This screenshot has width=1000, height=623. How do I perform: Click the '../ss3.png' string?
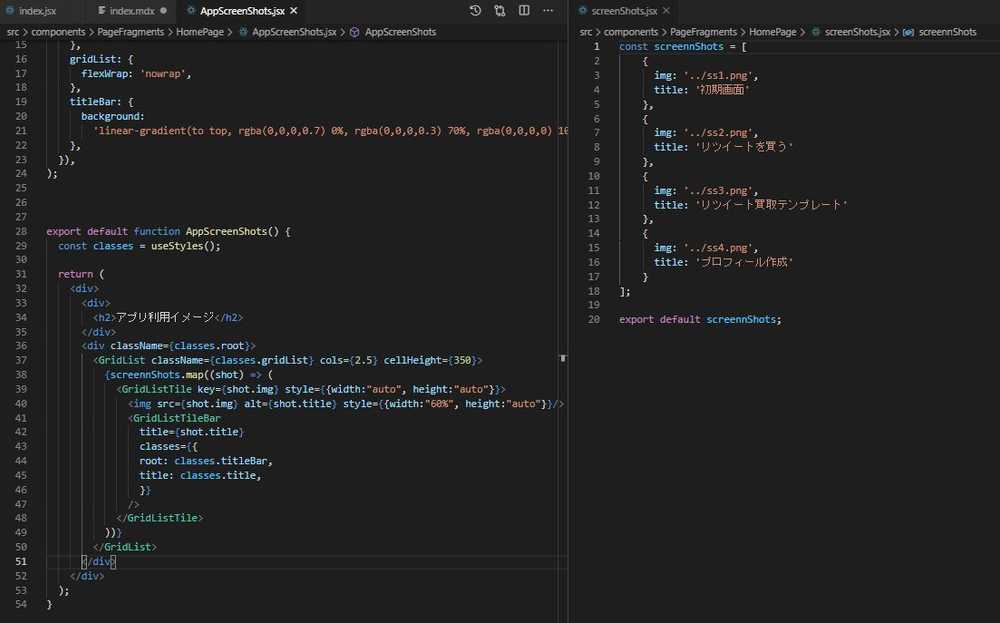click(718, 191)
